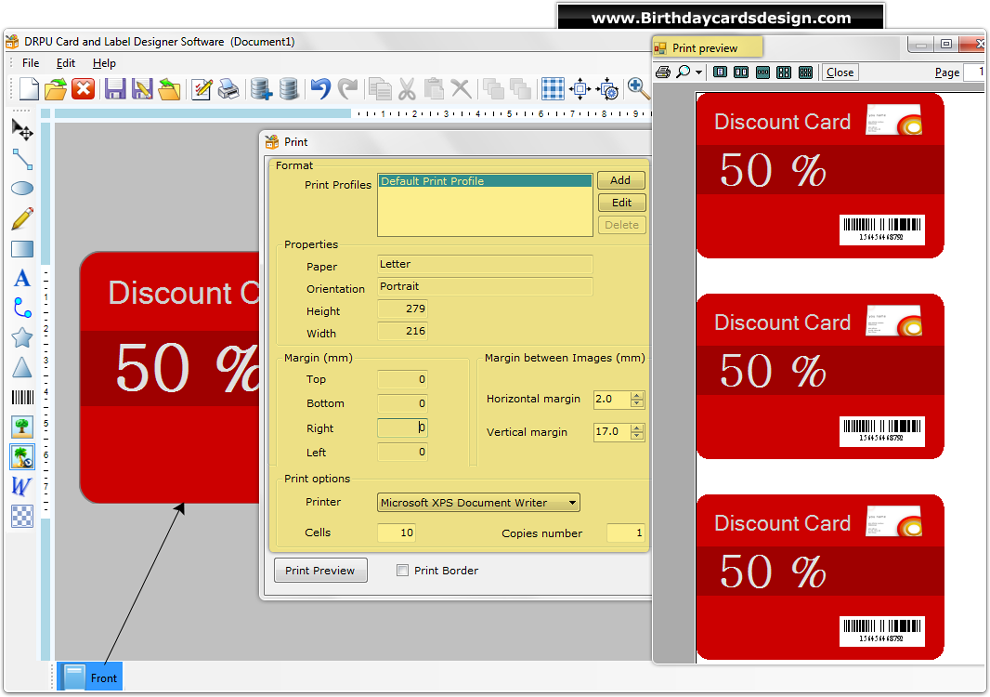Select the image library tool with palm tree
The height and width of the screenshot is (697, 990).
pyautogui.click(x=22, y=456)
